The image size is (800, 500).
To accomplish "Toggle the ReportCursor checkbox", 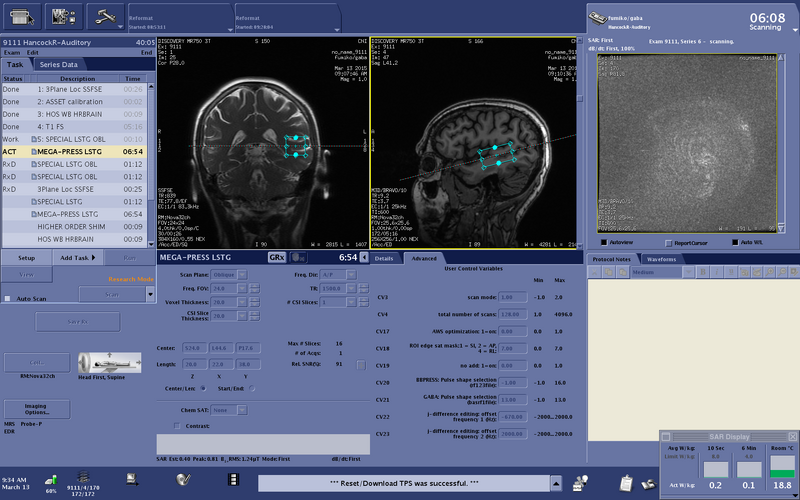I will click(x=669, y=243).
